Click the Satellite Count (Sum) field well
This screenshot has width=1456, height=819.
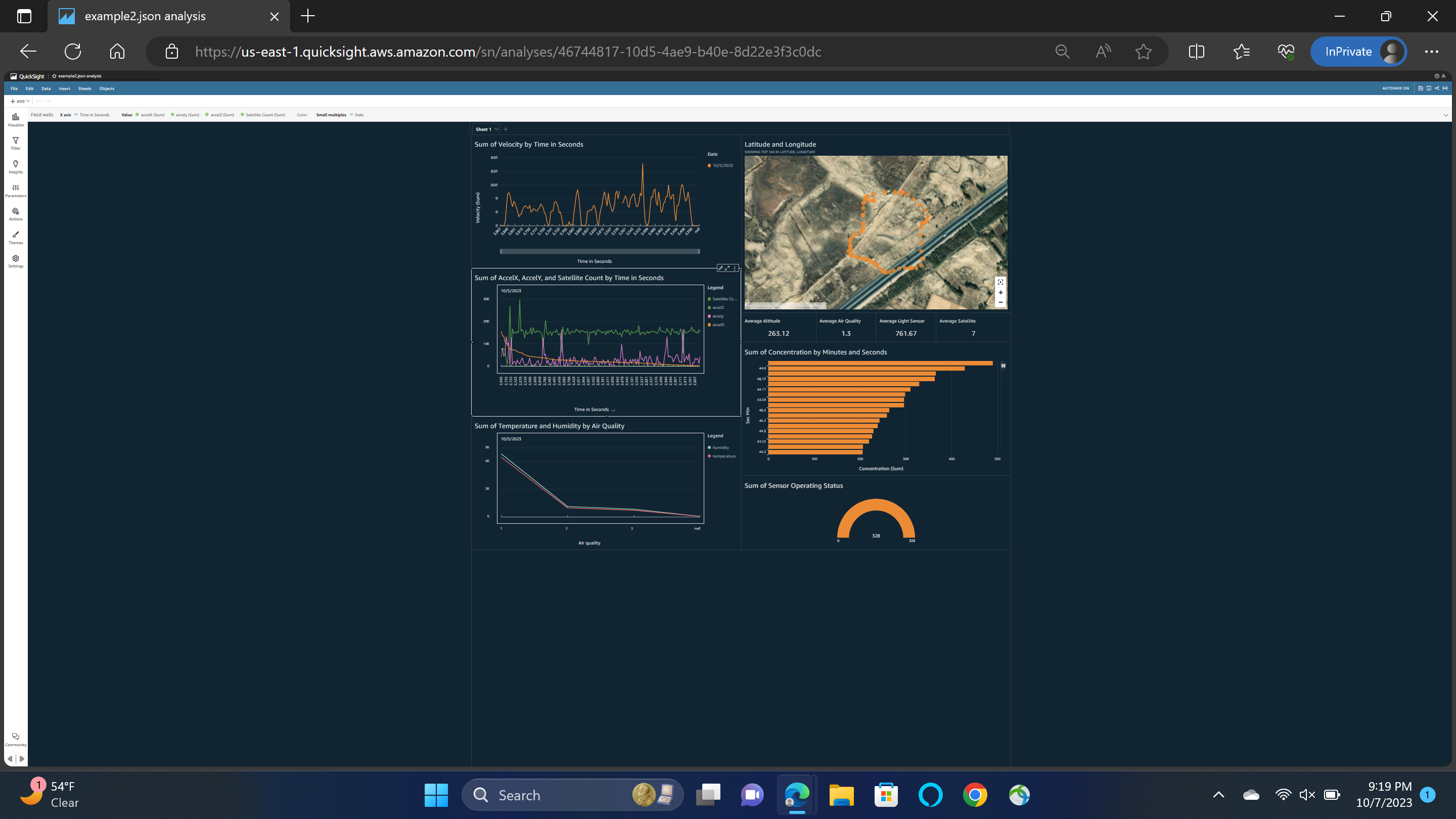pos(264,115)
